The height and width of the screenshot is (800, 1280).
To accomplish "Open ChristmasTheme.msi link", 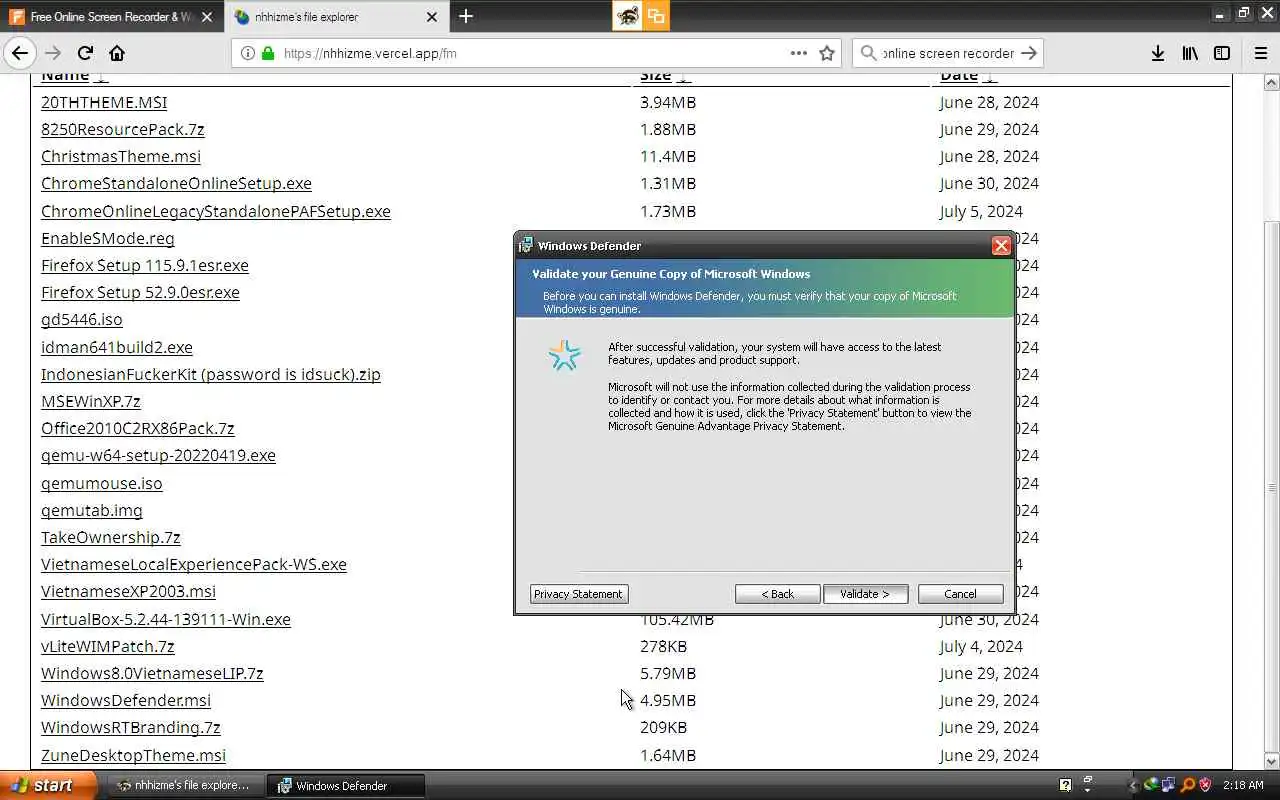I will 120,156.
